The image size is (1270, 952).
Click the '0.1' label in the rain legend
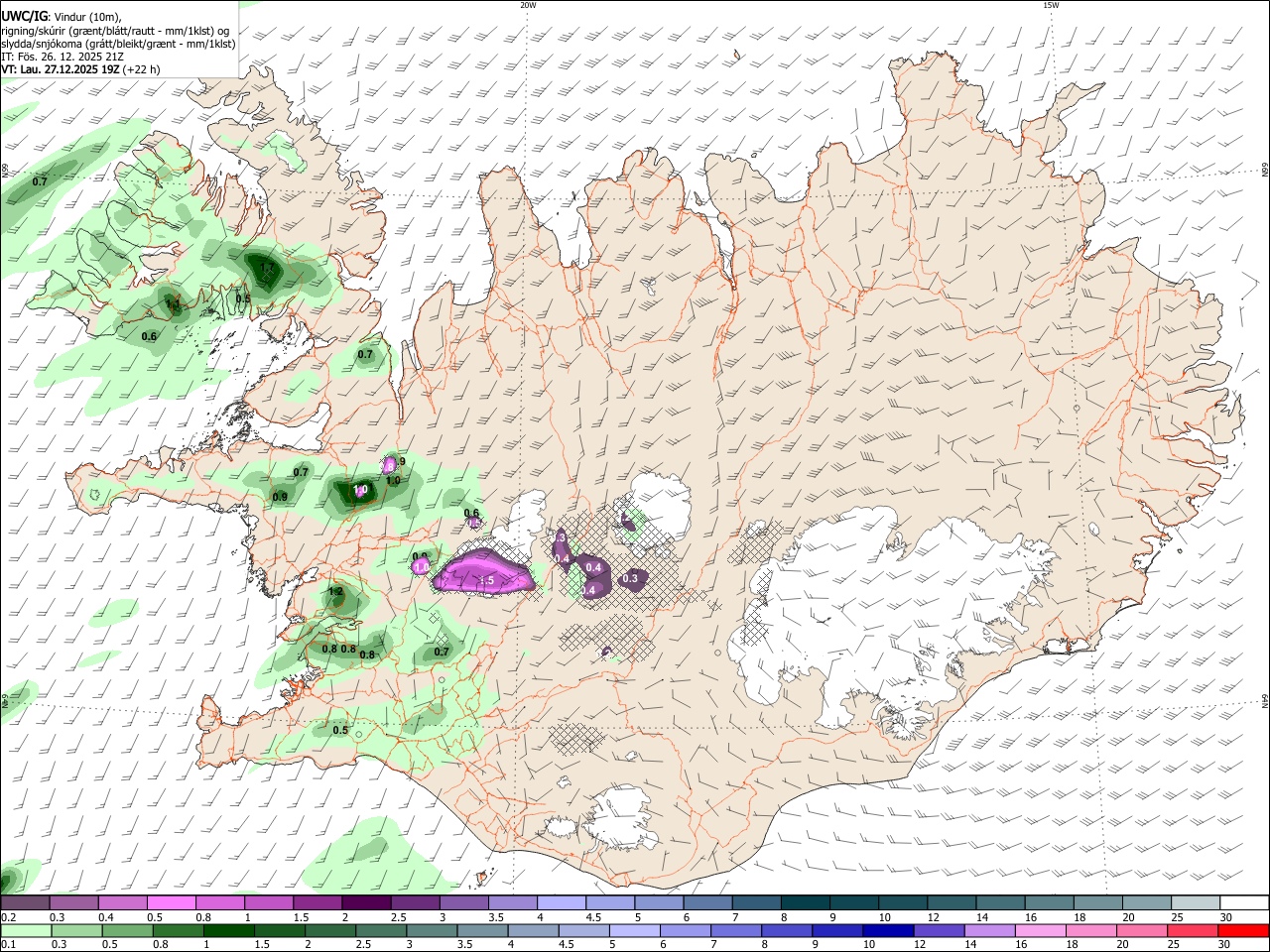click(8, 944)
